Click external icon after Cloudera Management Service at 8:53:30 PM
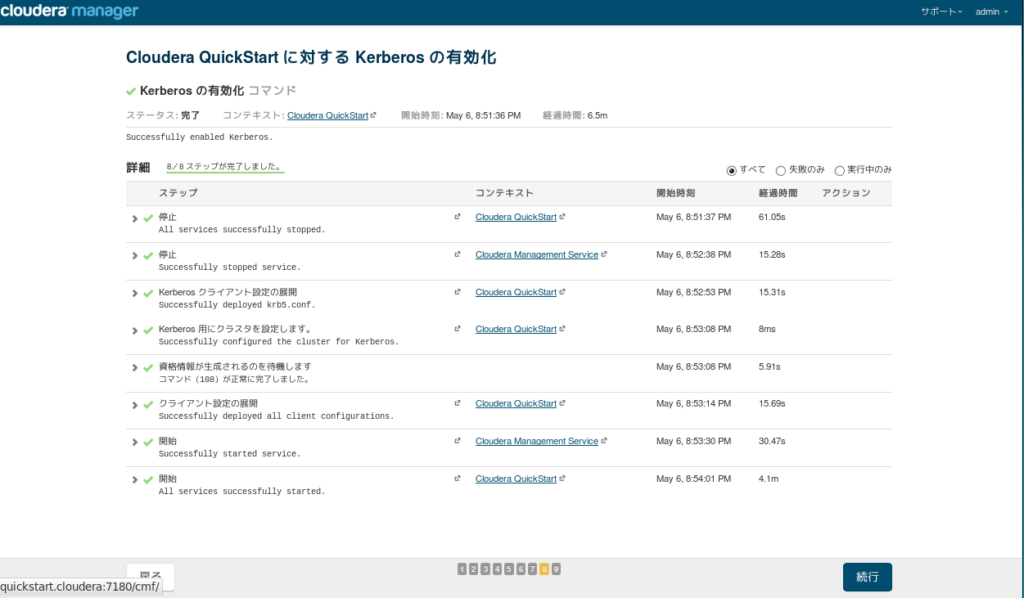The image size is (1024, 598). point(604,441)
